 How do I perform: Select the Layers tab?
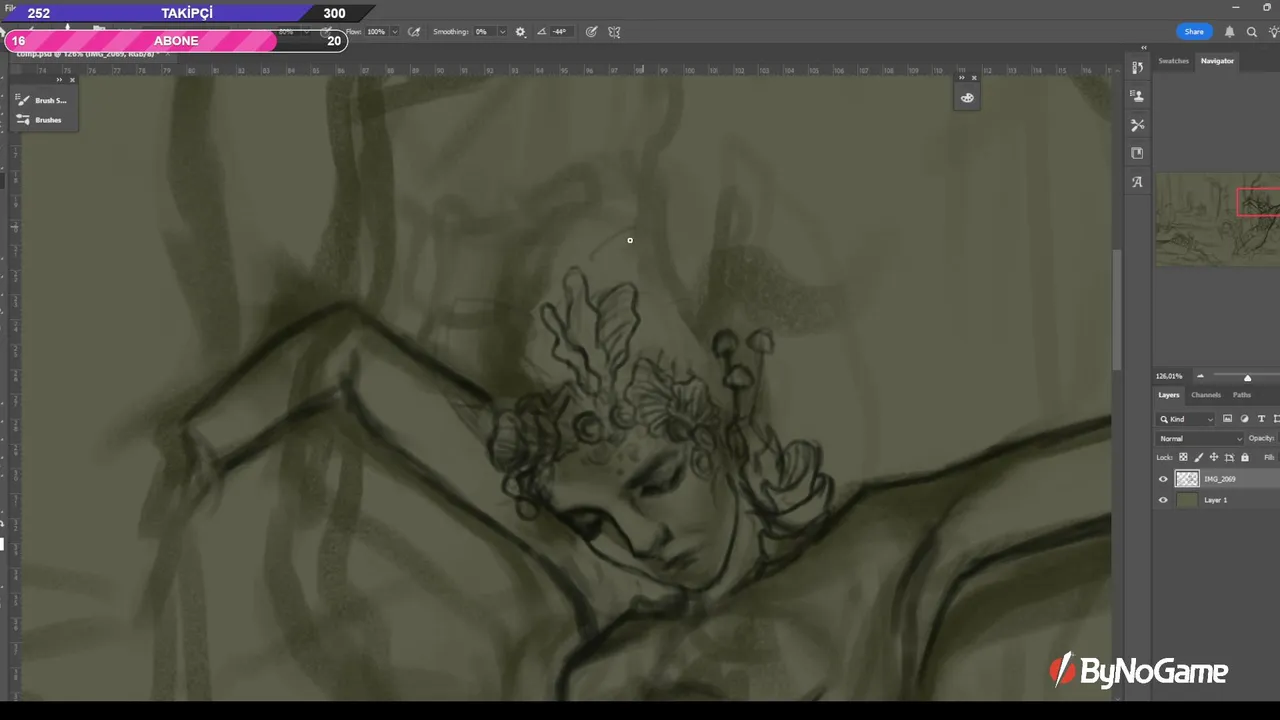[1169, 395]
